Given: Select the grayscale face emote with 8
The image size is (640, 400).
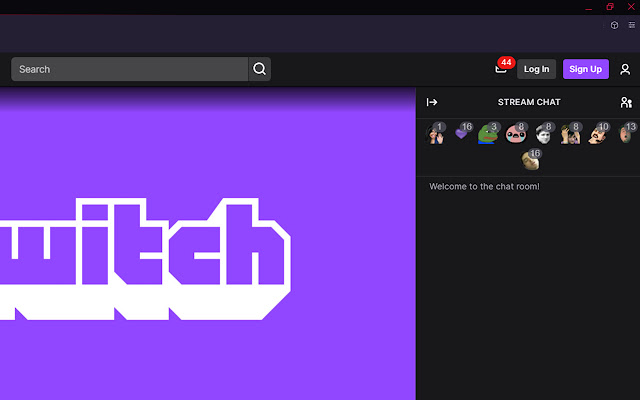Looking at the screenshot, I should click(x=544, y=133).
